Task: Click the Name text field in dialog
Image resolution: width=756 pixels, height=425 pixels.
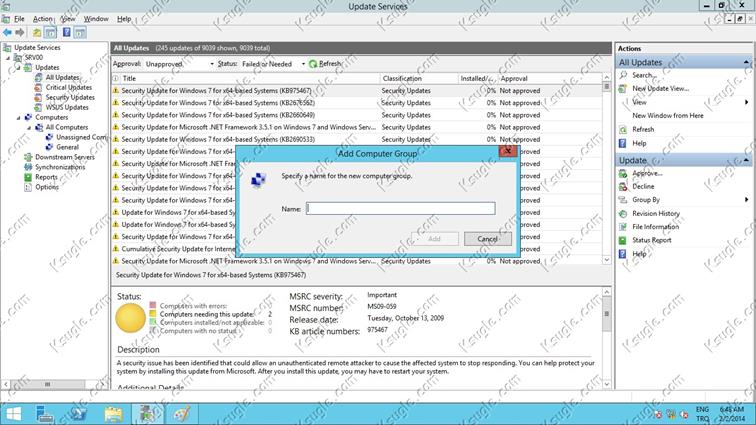Action: click(401, 208)
